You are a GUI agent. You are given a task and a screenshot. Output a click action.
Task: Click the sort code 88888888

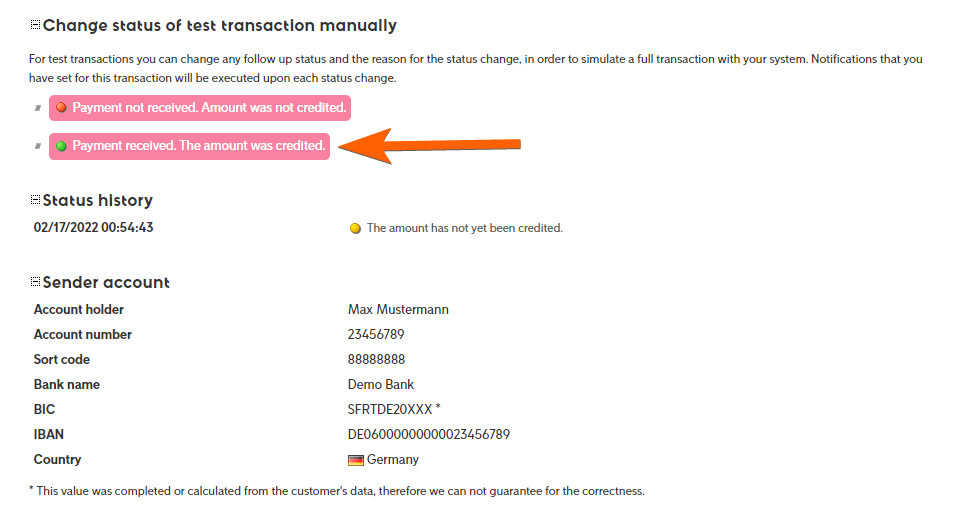click(x=376, y=359)
